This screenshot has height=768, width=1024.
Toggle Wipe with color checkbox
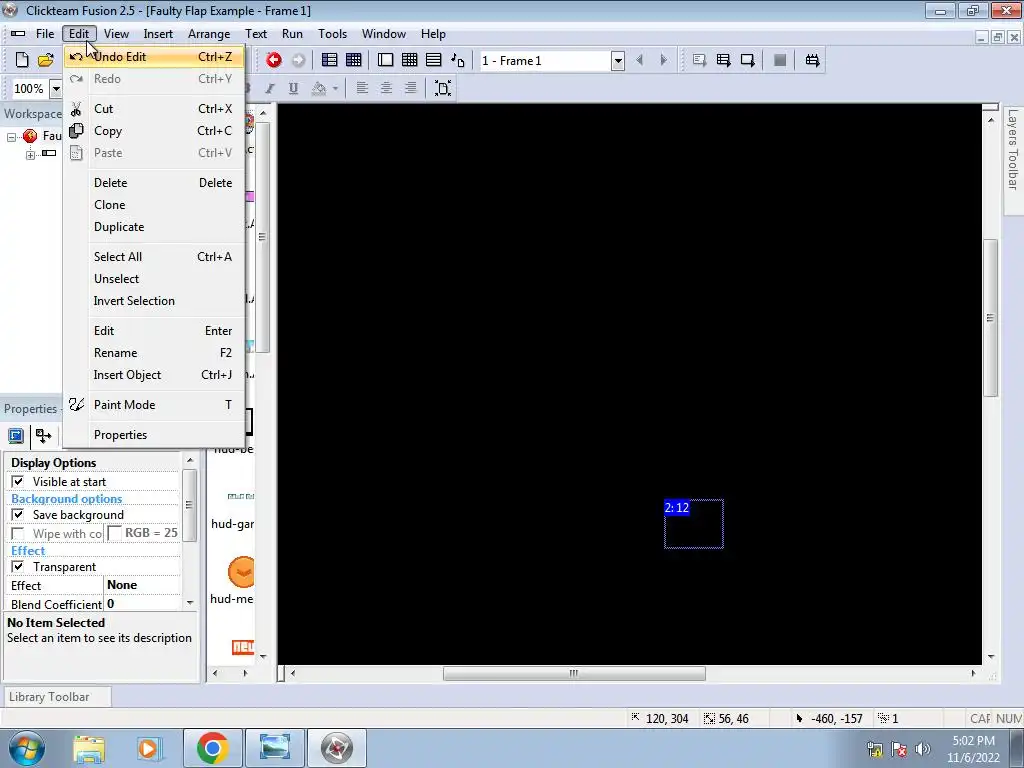(x=18, y=534)
